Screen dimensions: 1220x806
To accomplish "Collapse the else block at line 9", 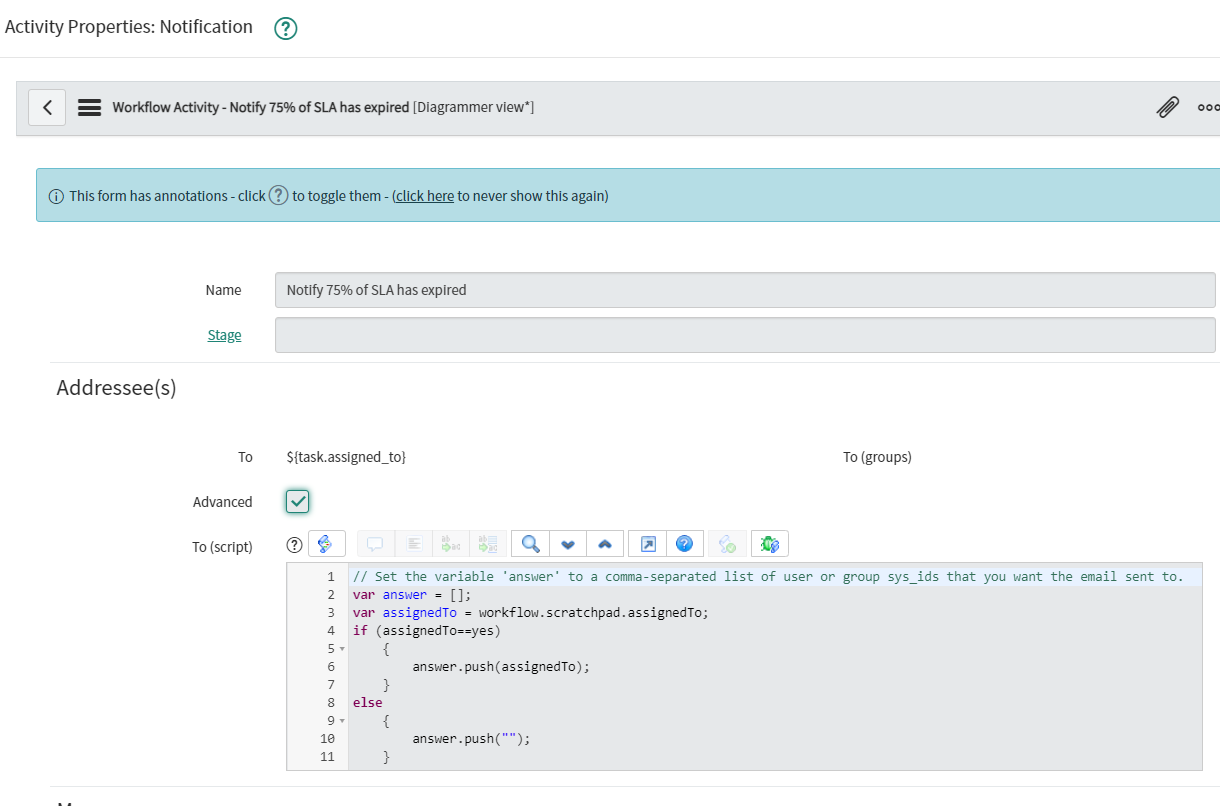I will coord(340,720).
